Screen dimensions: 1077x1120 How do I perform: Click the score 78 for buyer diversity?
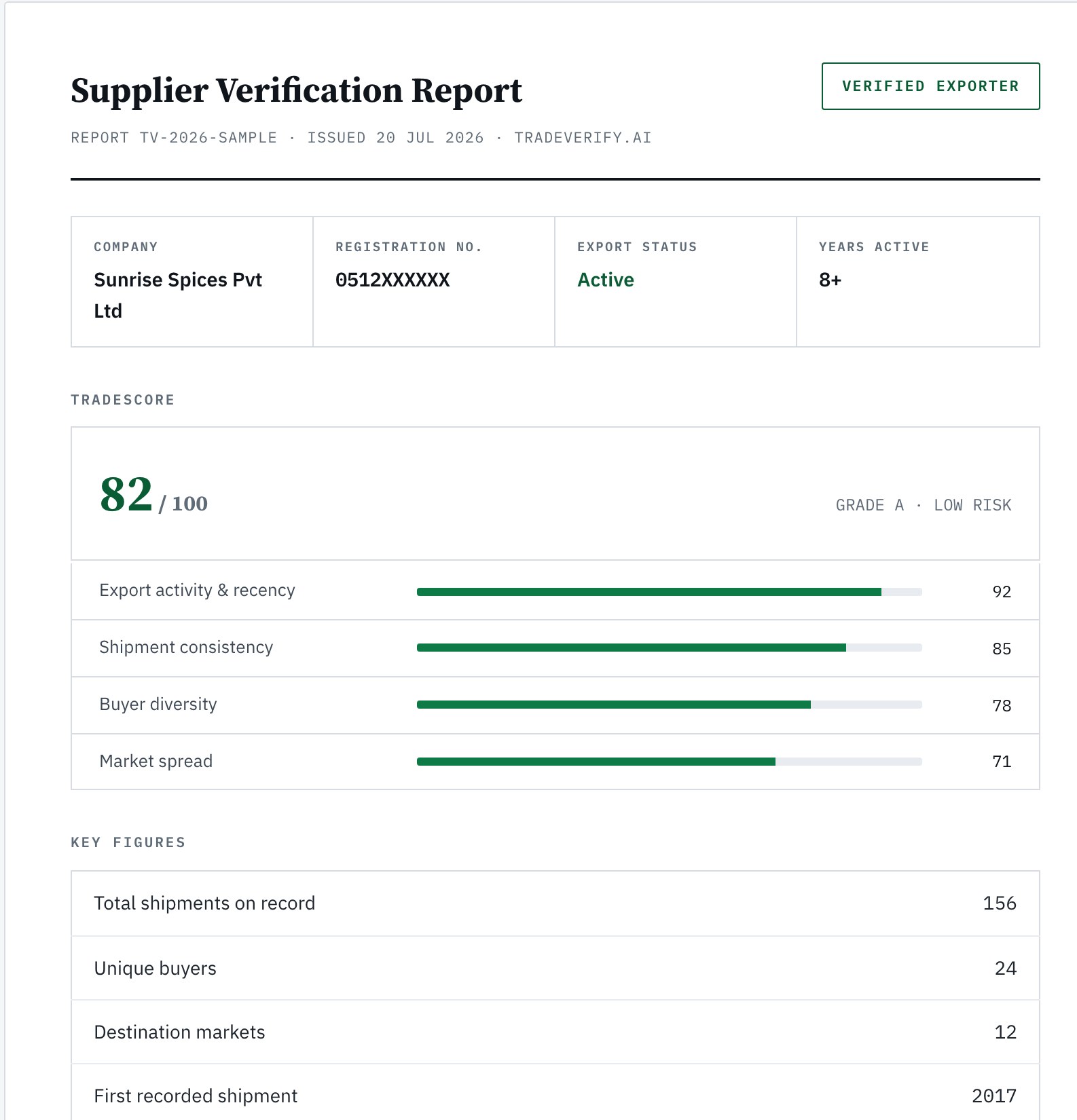point(1002,706)
